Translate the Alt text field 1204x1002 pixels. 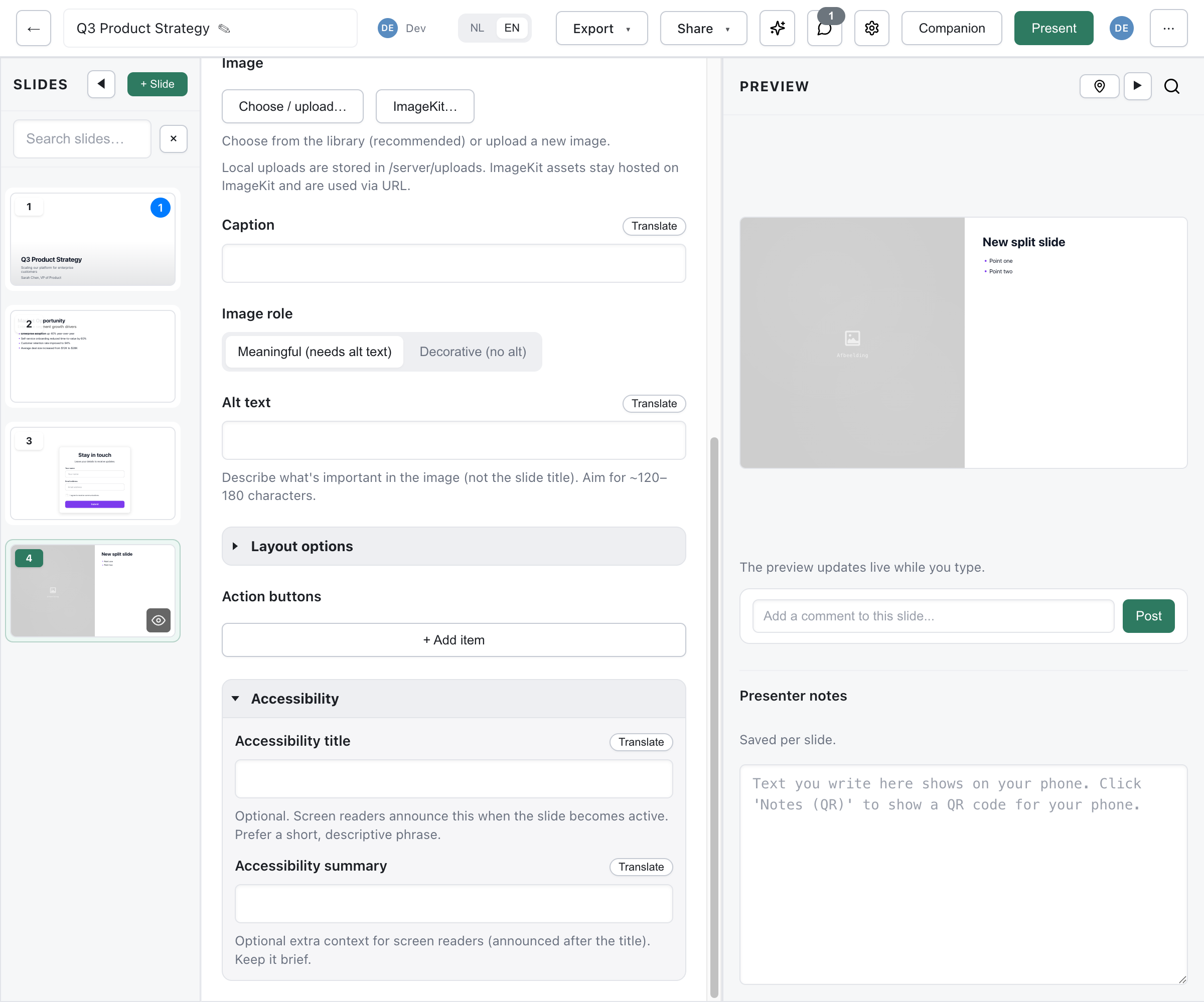coord(654,404)
